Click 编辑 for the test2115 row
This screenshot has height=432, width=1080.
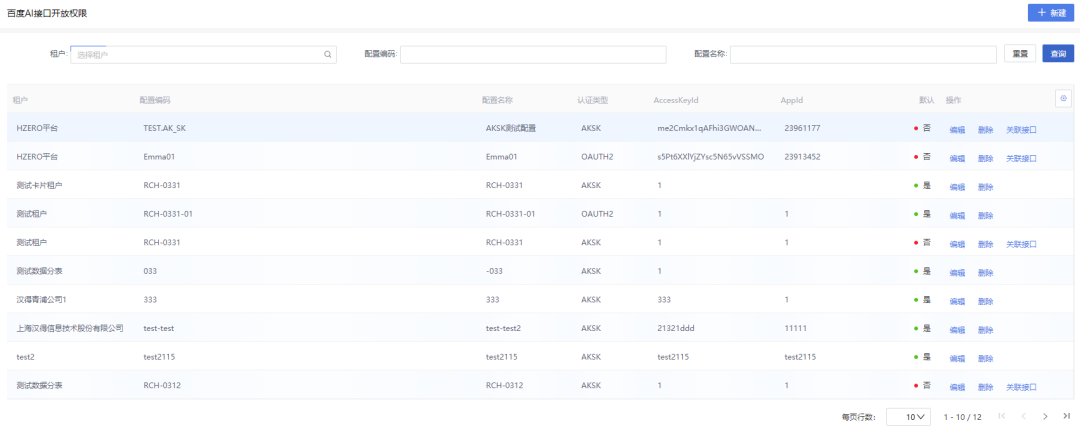point(957,358)
